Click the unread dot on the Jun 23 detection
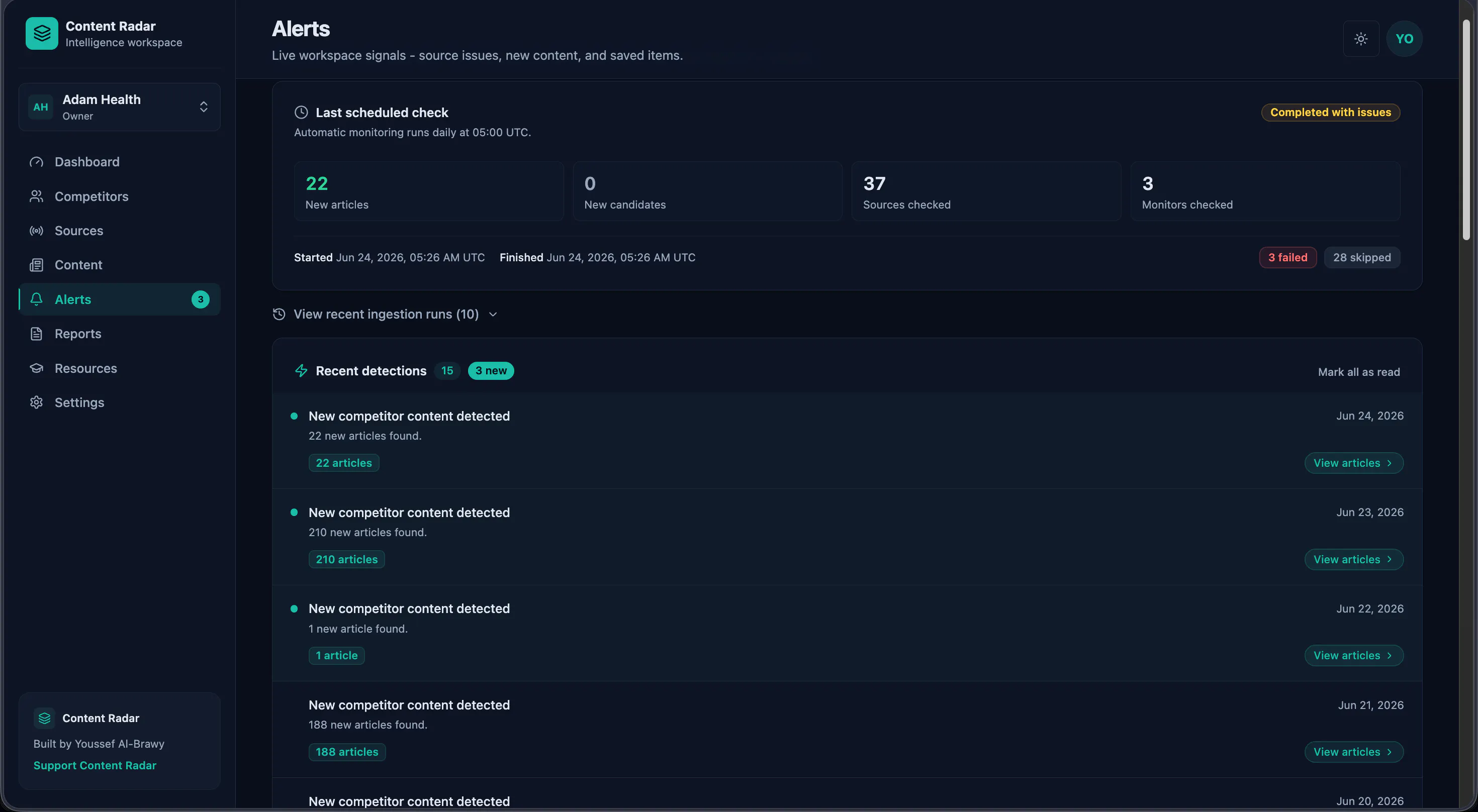Viewport: 1478px width, 812px height. (294, 513)
